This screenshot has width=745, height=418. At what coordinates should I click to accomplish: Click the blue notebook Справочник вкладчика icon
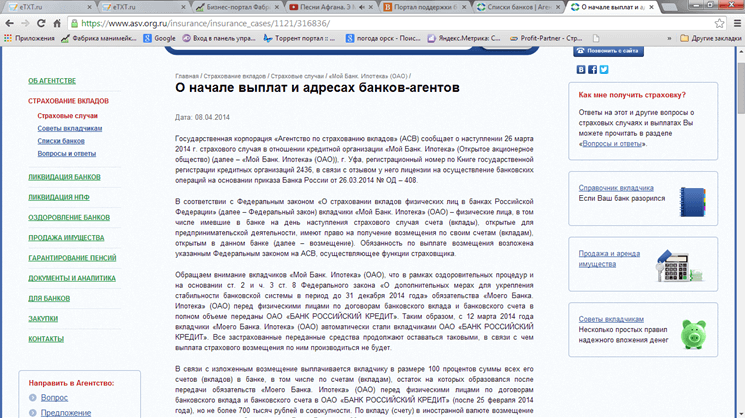[x=693, y=202]
